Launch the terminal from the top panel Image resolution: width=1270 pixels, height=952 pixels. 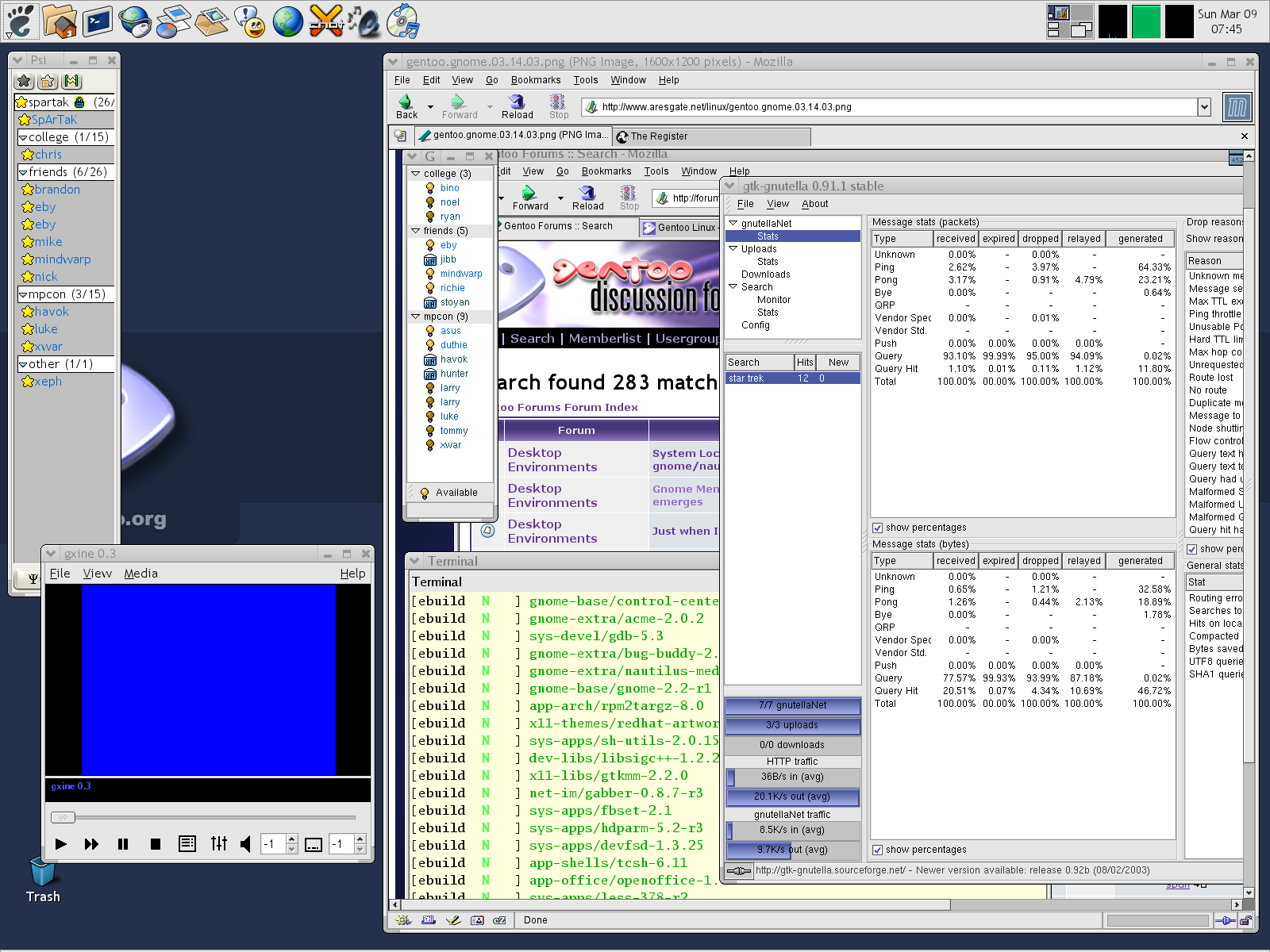pyautogui.click(x=98, y=21)
